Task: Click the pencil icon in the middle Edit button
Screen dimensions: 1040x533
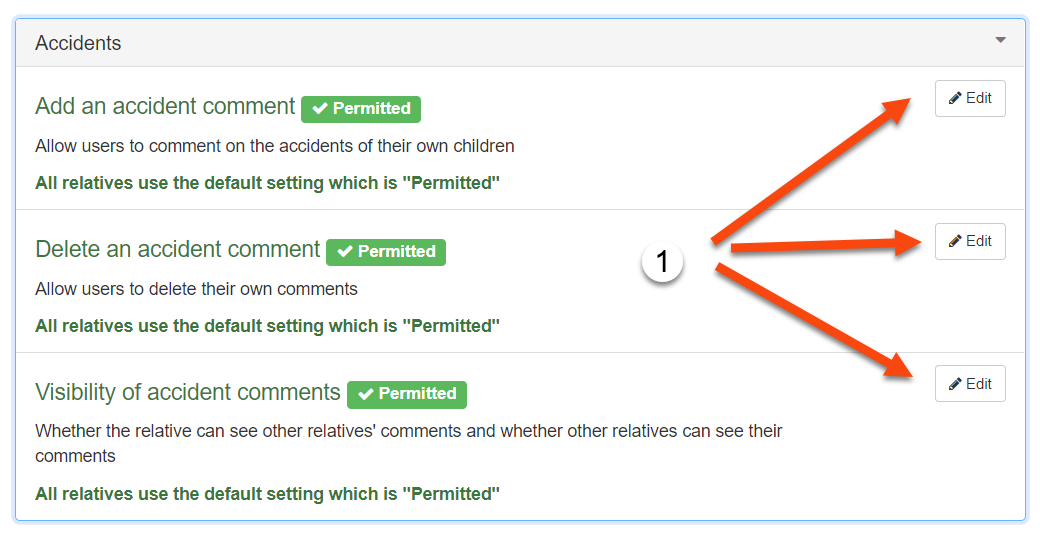Action: (x=954, y=241)
